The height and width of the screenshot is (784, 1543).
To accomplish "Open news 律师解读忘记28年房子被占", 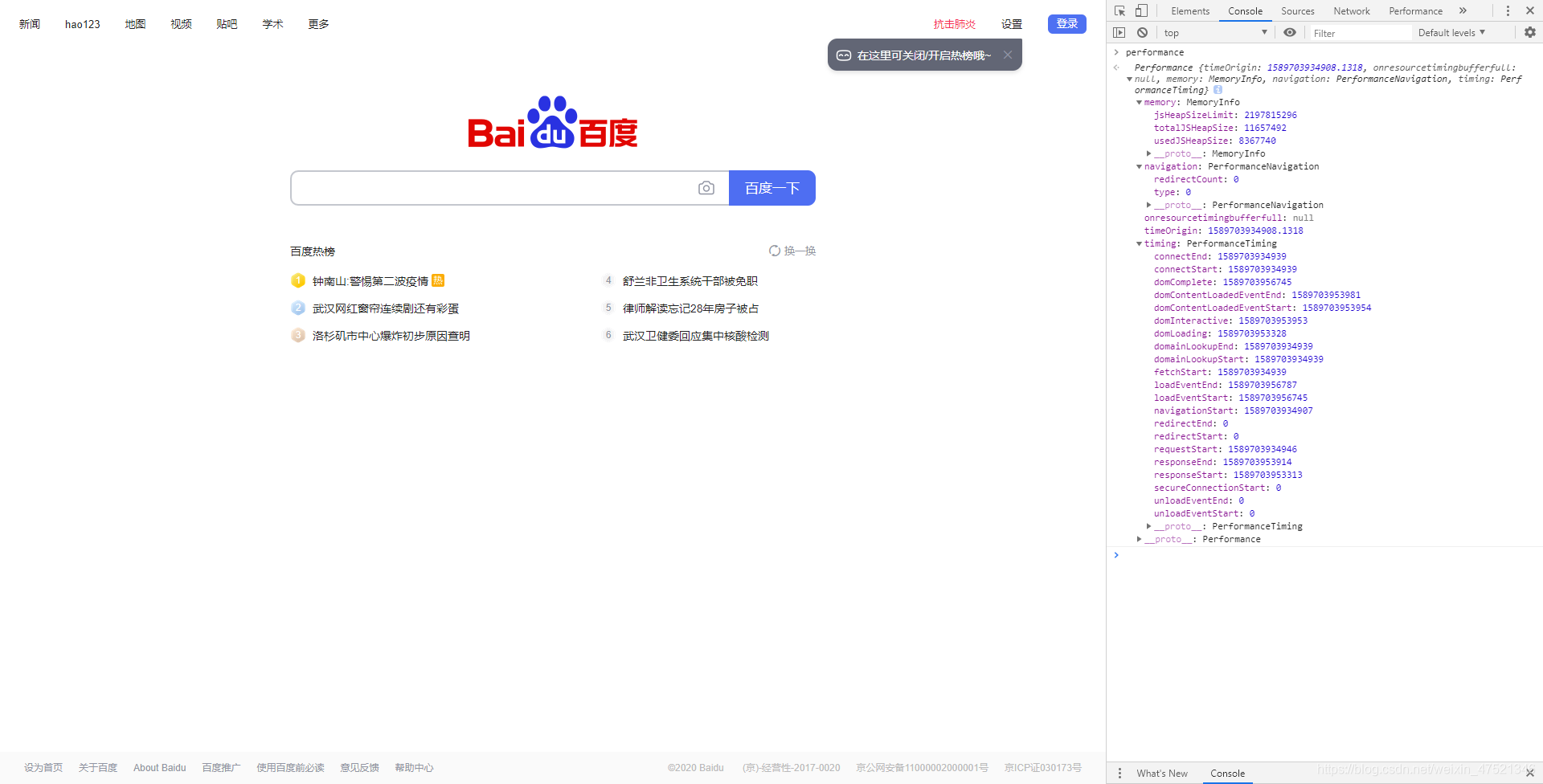I will [x=691, y=308].
